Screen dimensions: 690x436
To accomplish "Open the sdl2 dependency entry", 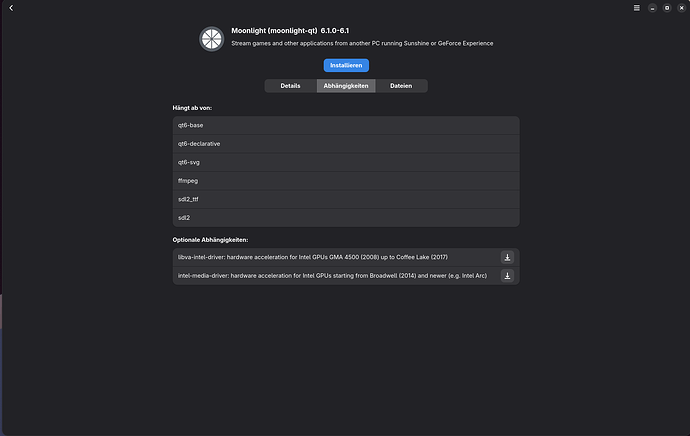I will coord(346,218).
